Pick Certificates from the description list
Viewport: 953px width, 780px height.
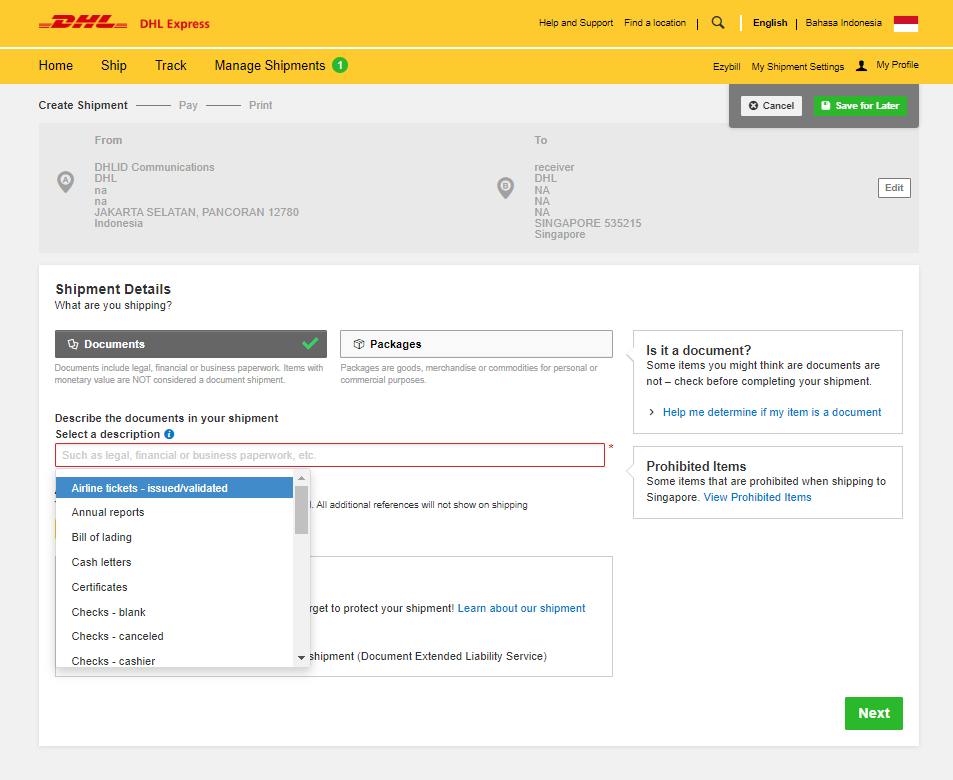click(174, 587)
